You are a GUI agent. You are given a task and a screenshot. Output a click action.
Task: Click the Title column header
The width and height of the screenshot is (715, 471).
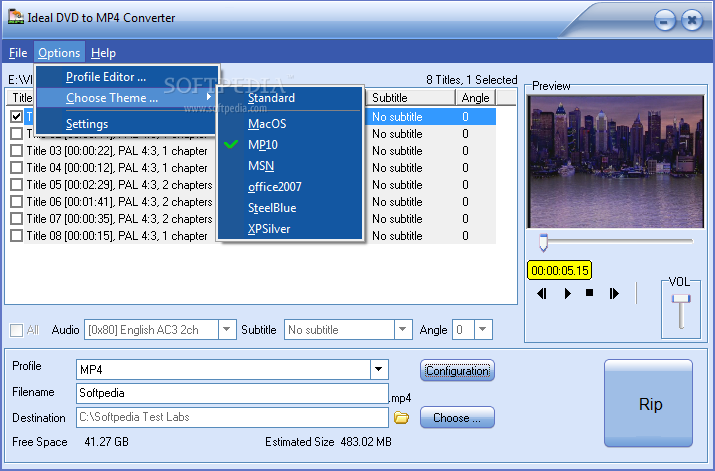click(22, 98)
